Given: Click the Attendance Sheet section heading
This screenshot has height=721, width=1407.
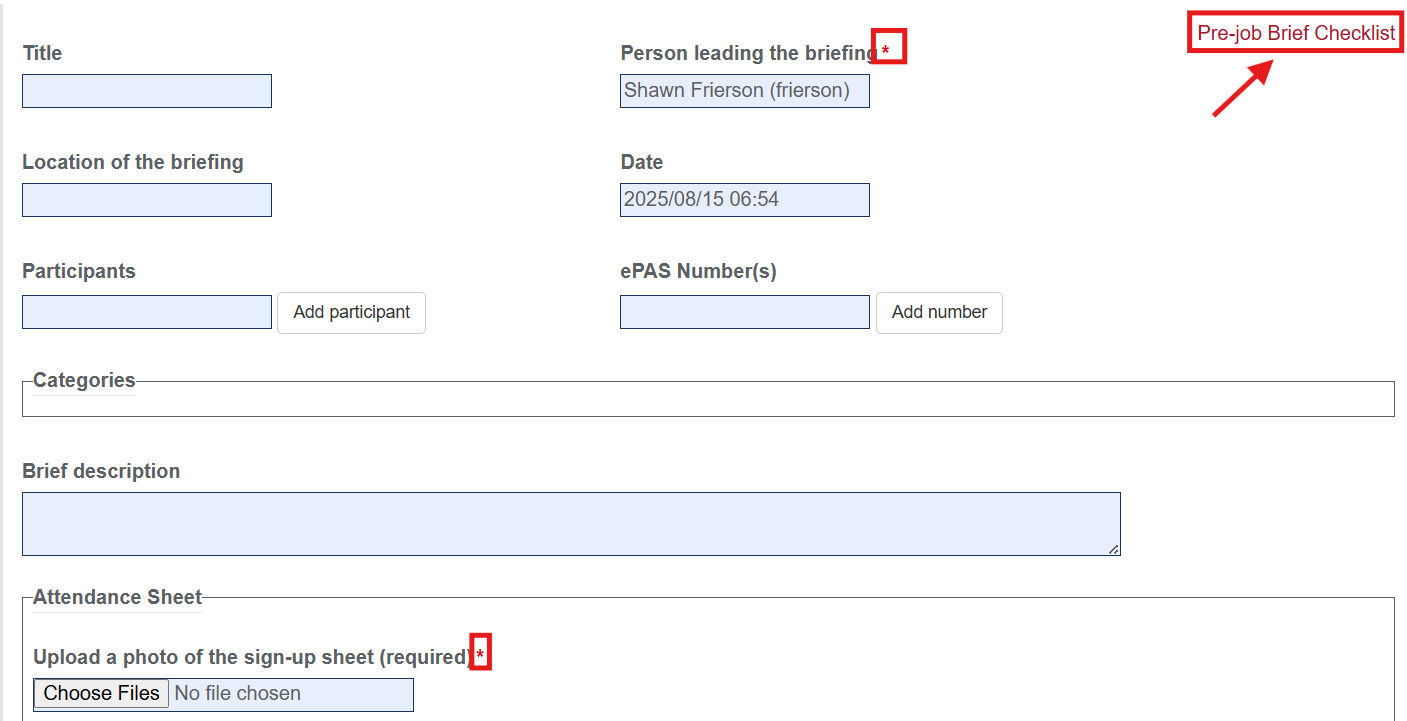Looking at the screenshot, I should 117,597.
